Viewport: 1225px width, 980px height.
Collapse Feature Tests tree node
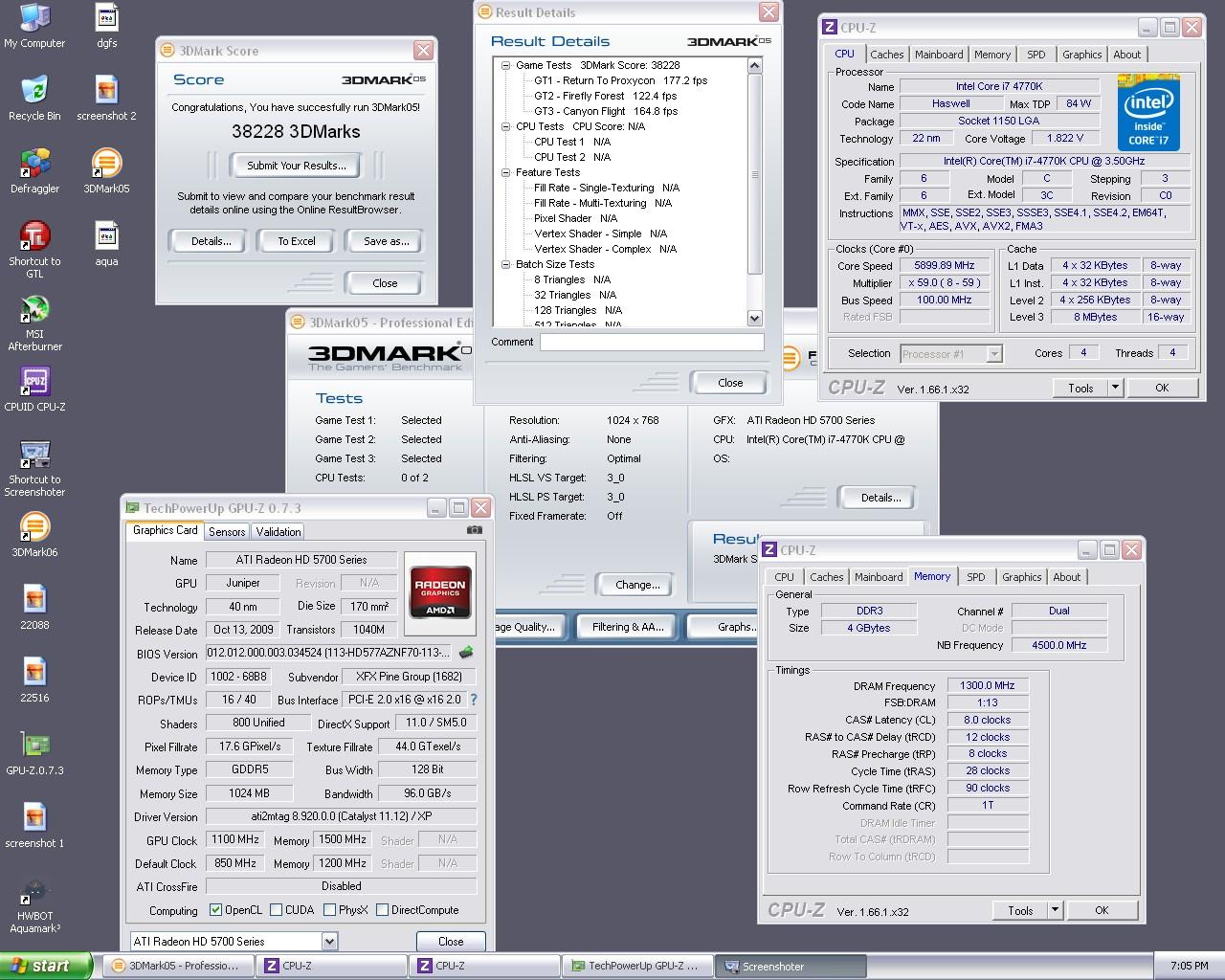(506, 172)
